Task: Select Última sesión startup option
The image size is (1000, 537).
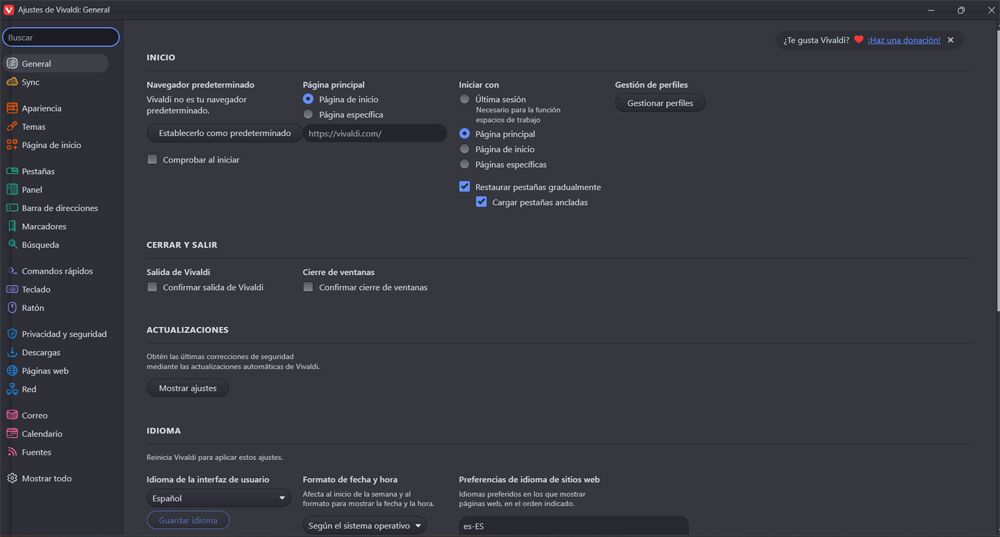Action: tap(464, 100)
